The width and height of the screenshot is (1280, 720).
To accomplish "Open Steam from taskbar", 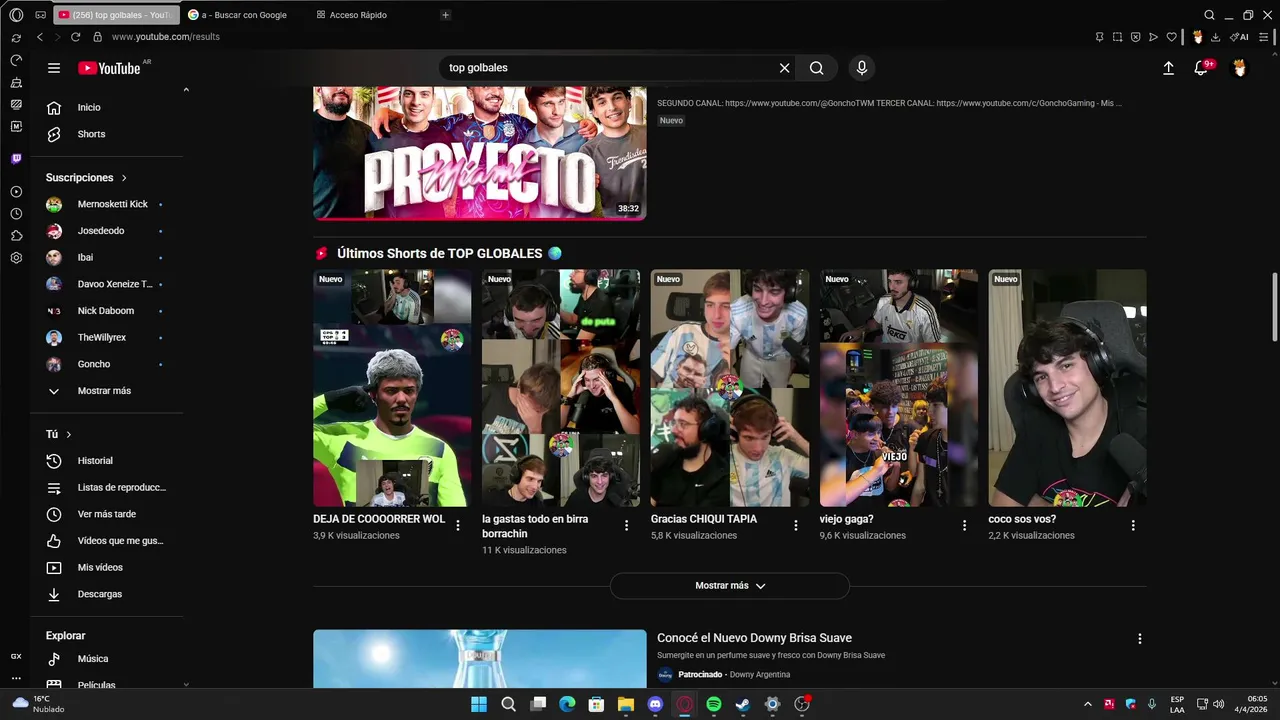I will pos(743,704).
